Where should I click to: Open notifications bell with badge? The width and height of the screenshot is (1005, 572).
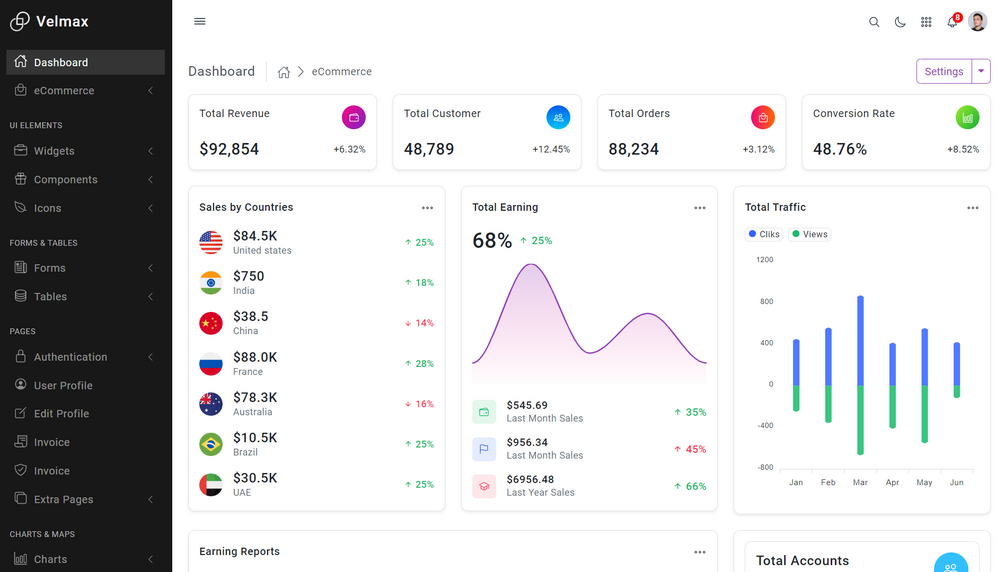(x=952, y=22)
